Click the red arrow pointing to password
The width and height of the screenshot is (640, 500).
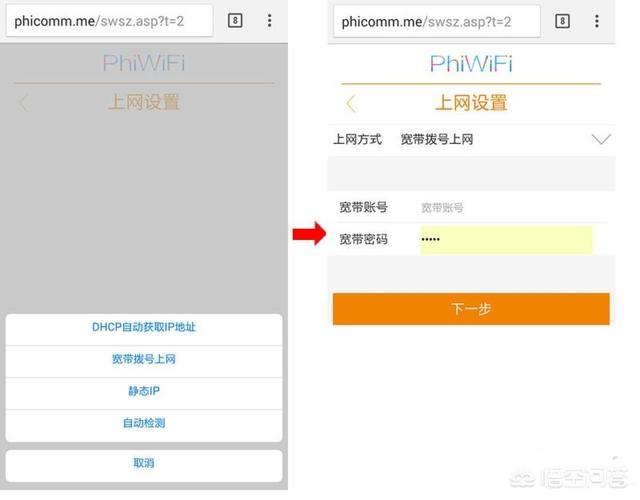coord(309,233)
